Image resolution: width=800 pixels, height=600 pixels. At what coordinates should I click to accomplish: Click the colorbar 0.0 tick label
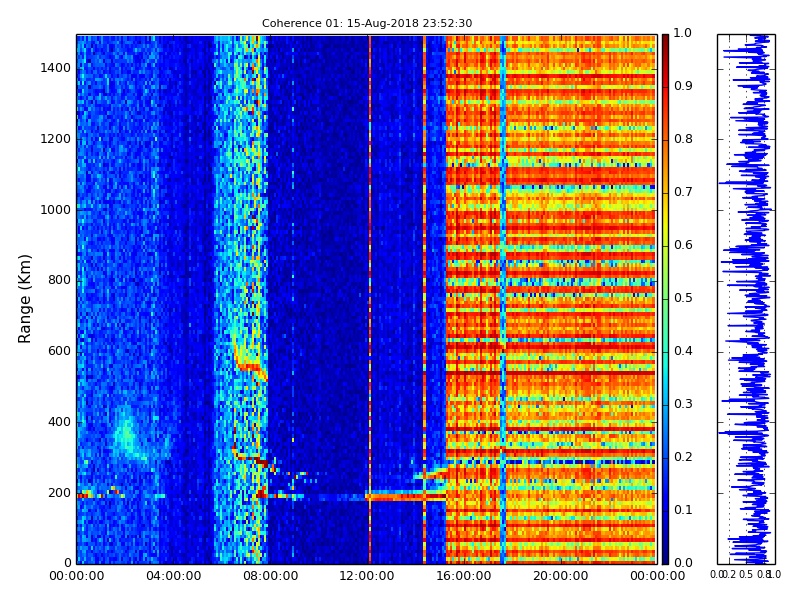click(683, 563)
